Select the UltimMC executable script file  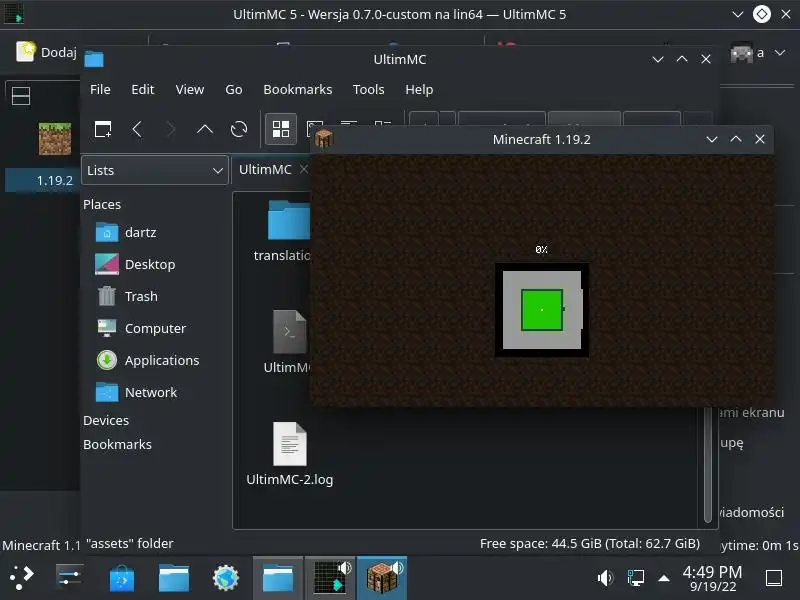coord(290,332)
